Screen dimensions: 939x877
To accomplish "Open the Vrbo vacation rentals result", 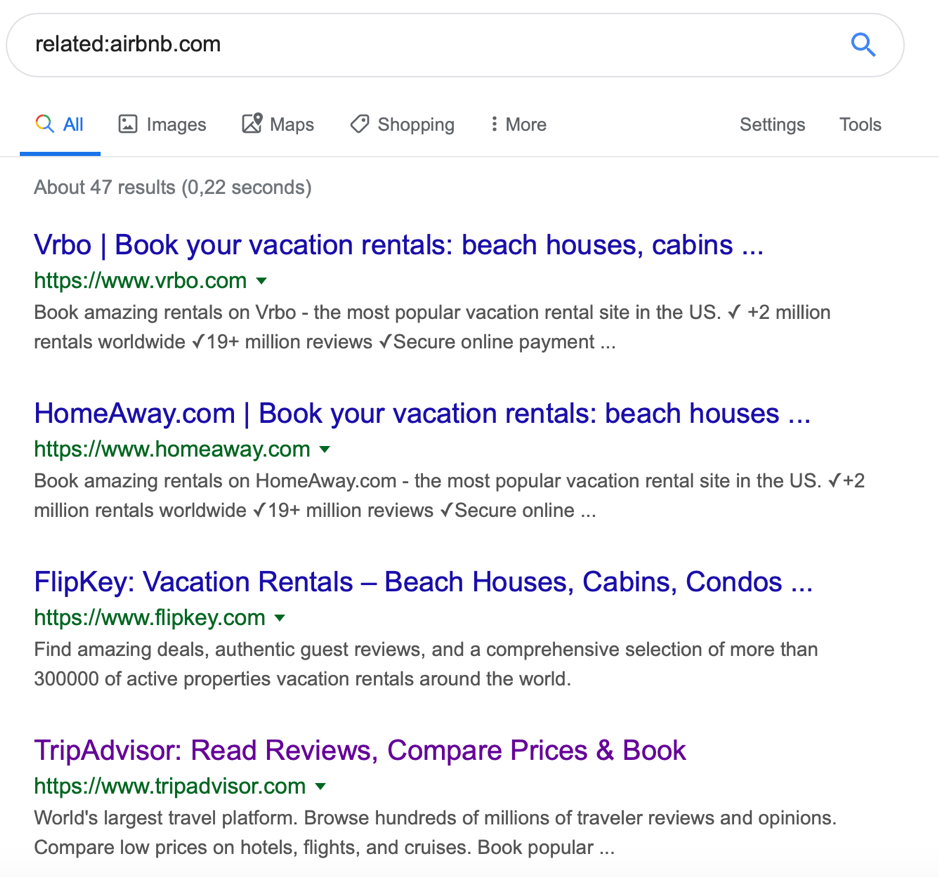I will (x=399, y=245).
